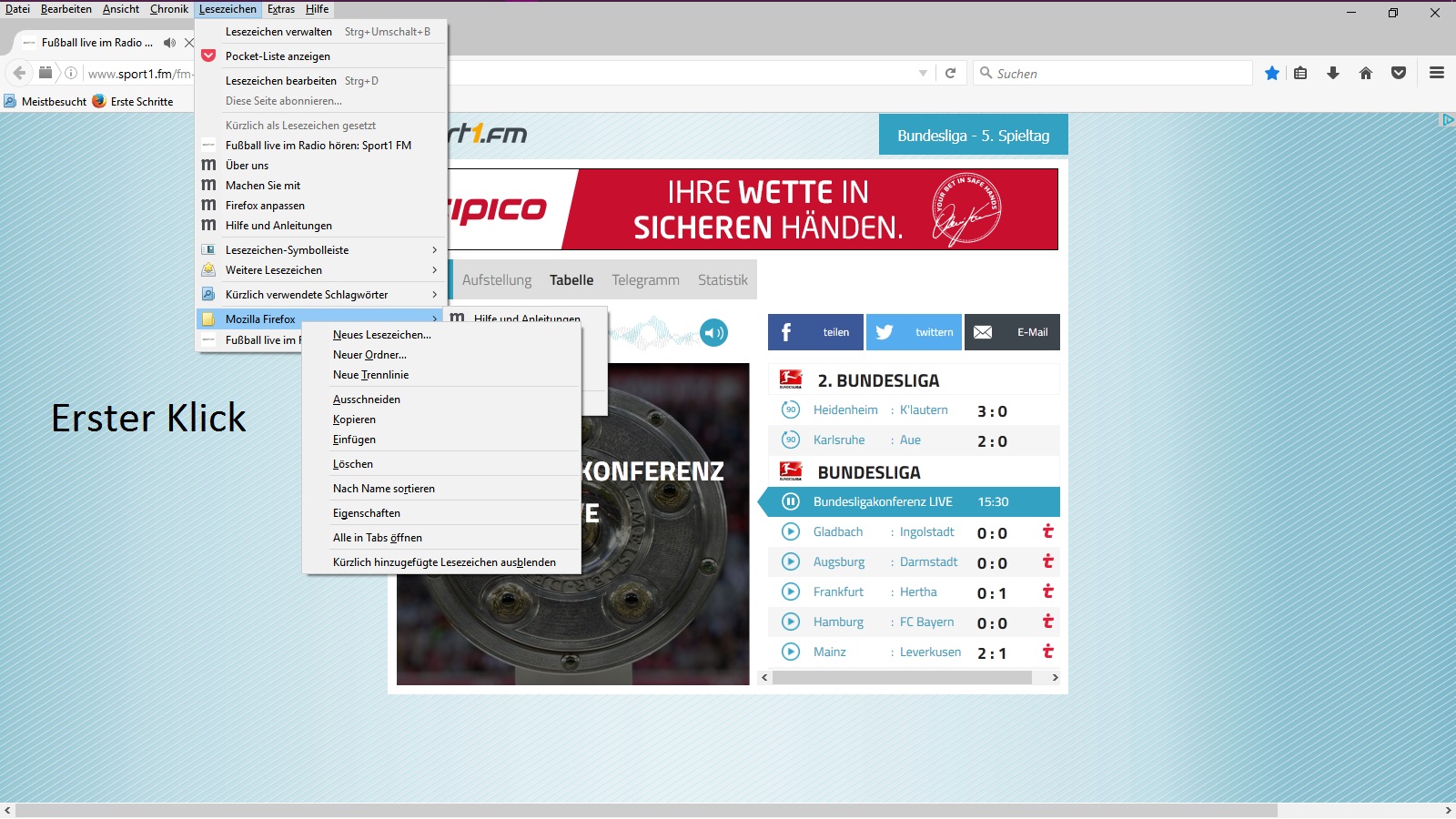Click the match list right scroll arrow

pyautogui.click(x=1055, y=677)
